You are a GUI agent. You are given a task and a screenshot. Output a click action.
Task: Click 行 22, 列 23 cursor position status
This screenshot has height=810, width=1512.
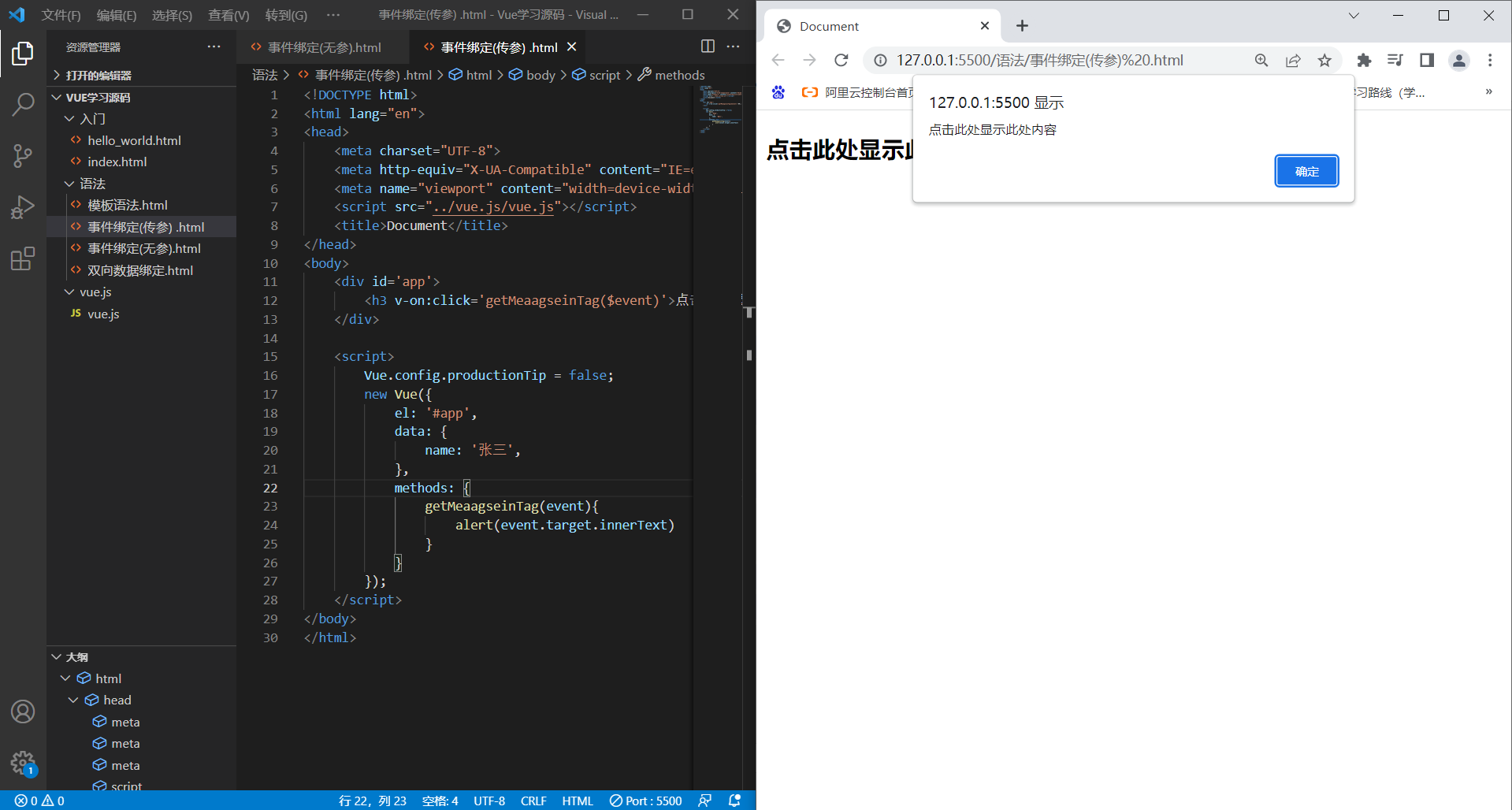[373, 801]
